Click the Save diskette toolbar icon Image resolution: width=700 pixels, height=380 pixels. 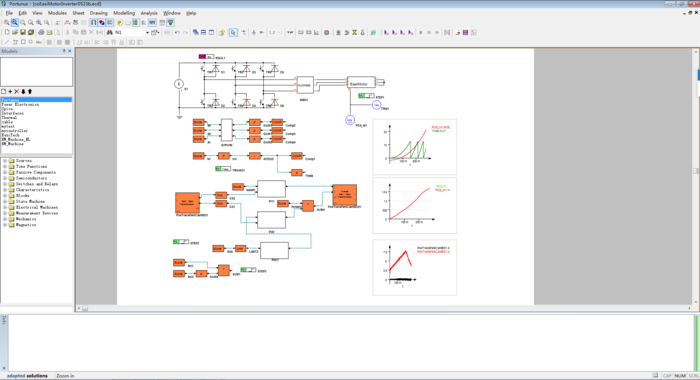coord(23,33)
